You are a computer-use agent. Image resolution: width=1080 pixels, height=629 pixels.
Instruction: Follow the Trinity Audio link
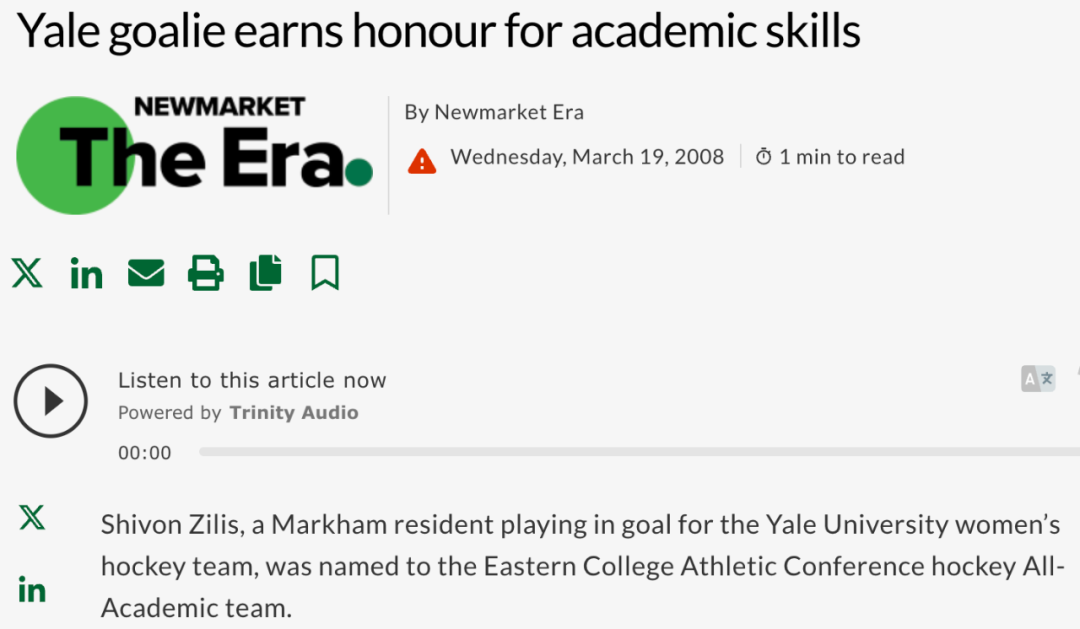coord(293,412)
